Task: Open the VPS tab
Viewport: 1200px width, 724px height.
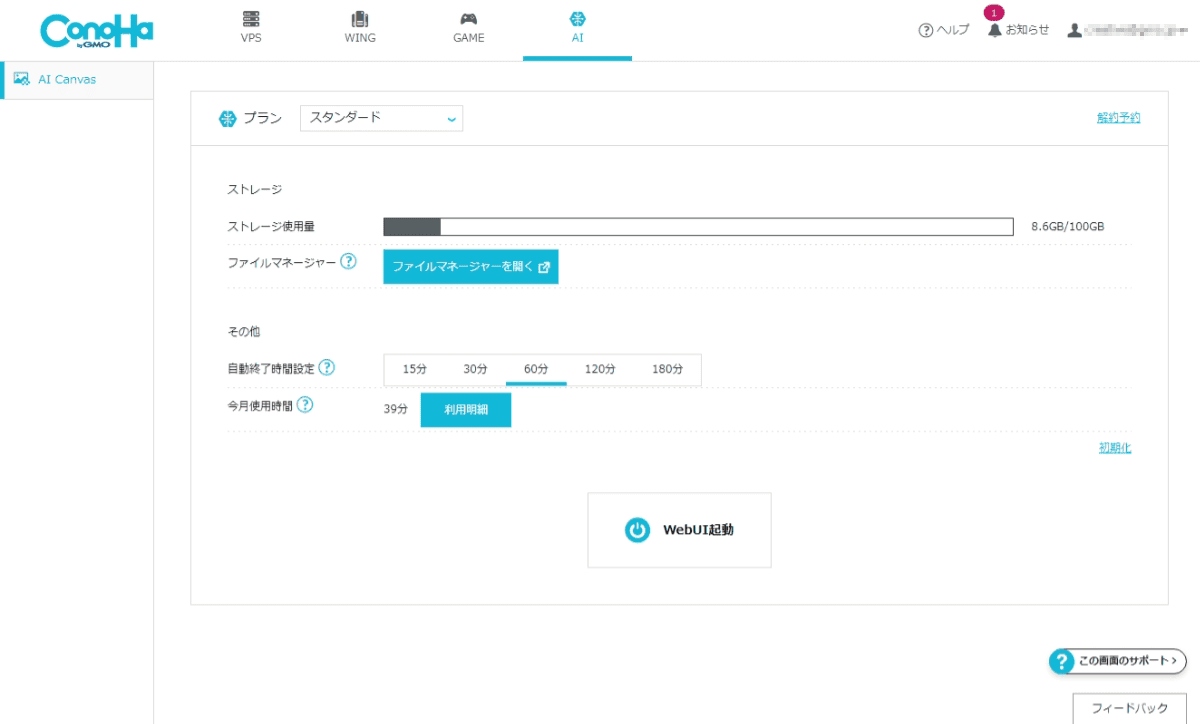Action: (251, 28)
